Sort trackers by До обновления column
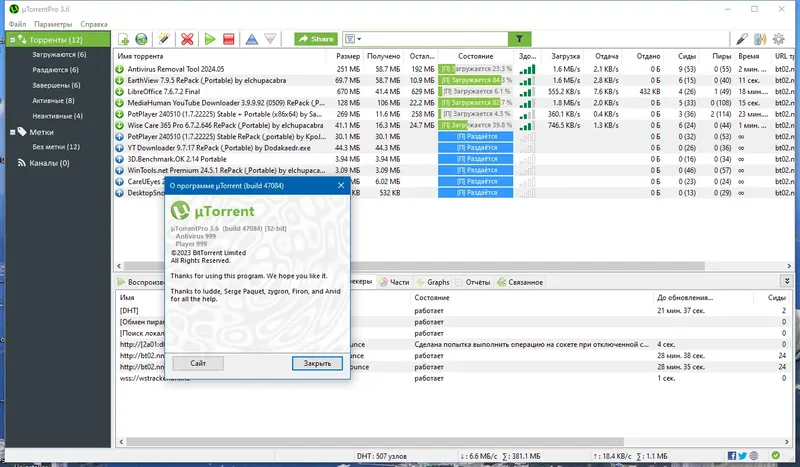This screenshot has width=800, height=467. (x=685, y=298)
